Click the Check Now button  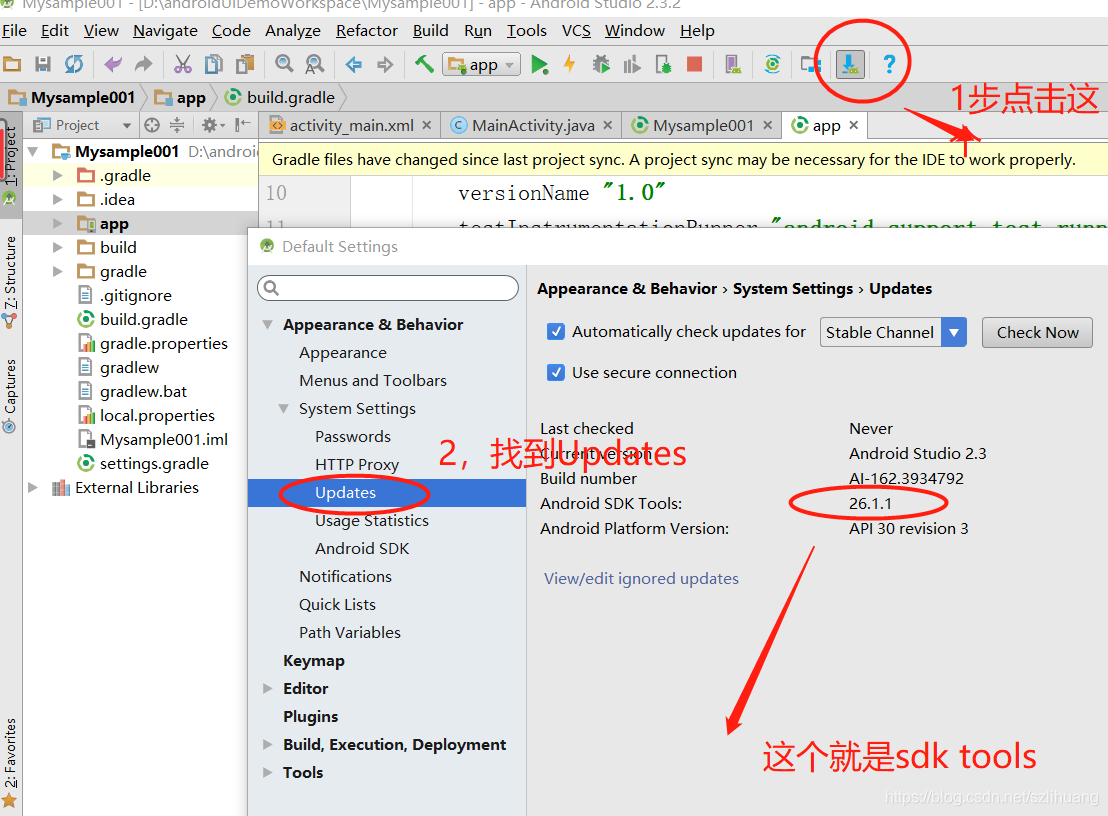(x=1037, y=332)
